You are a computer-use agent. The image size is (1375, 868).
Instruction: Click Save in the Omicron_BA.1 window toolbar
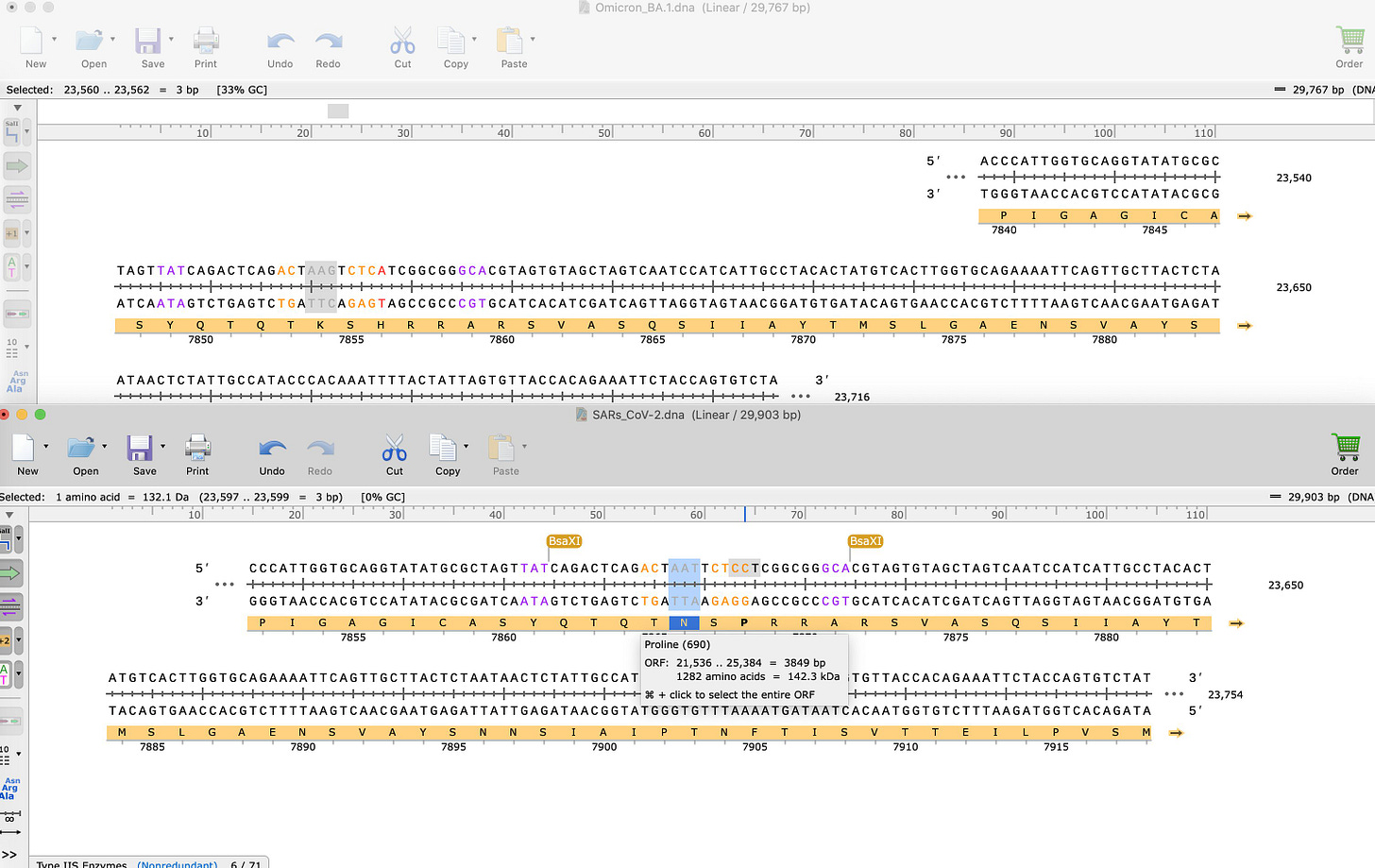149,47
